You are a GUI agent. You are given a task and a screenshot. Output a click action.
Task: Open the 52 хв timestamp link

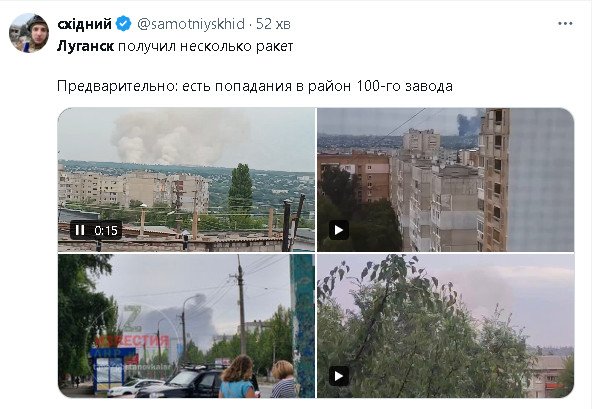[x=273, y=24]
